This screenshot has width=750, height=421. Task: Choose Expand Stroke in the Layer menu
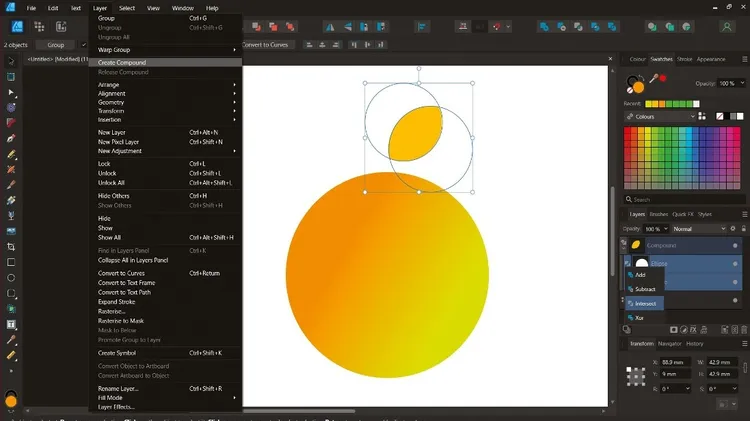(165, 302)
